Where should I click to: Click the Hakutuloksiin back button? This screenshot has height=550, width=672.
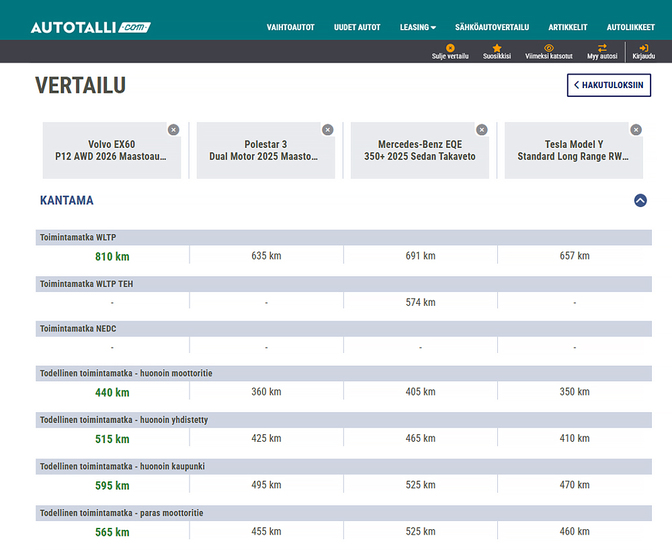[609, 86]
